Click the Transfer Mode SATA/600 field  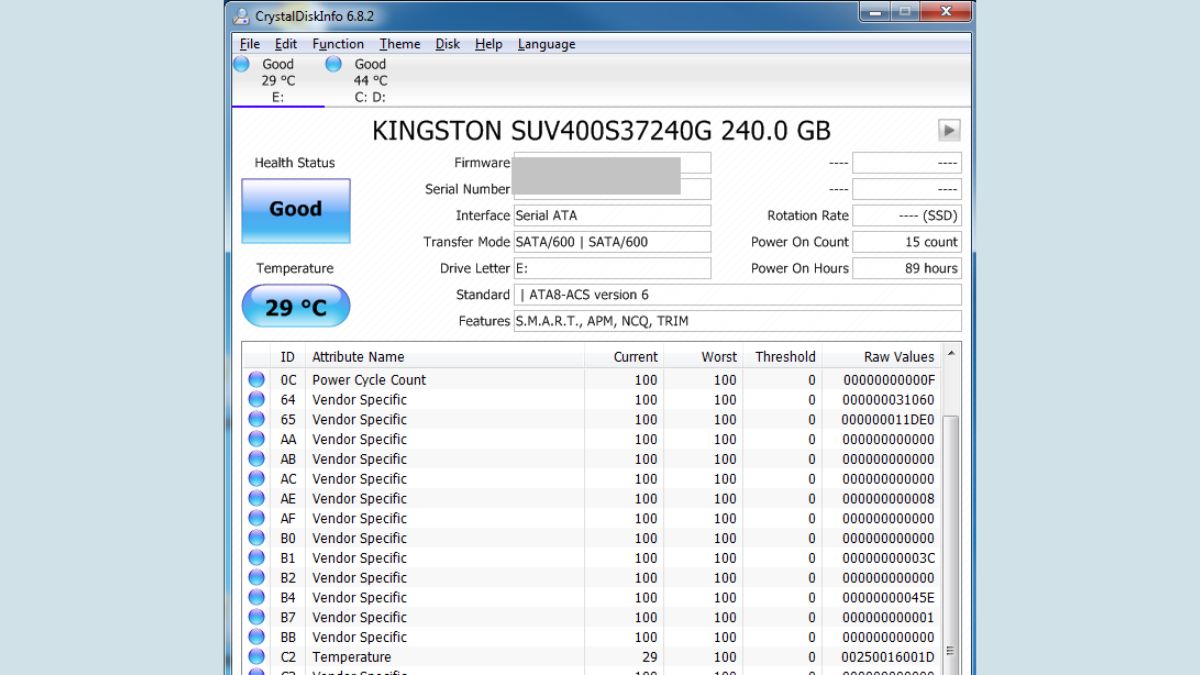pyautogui.click(x=612, y=242)
